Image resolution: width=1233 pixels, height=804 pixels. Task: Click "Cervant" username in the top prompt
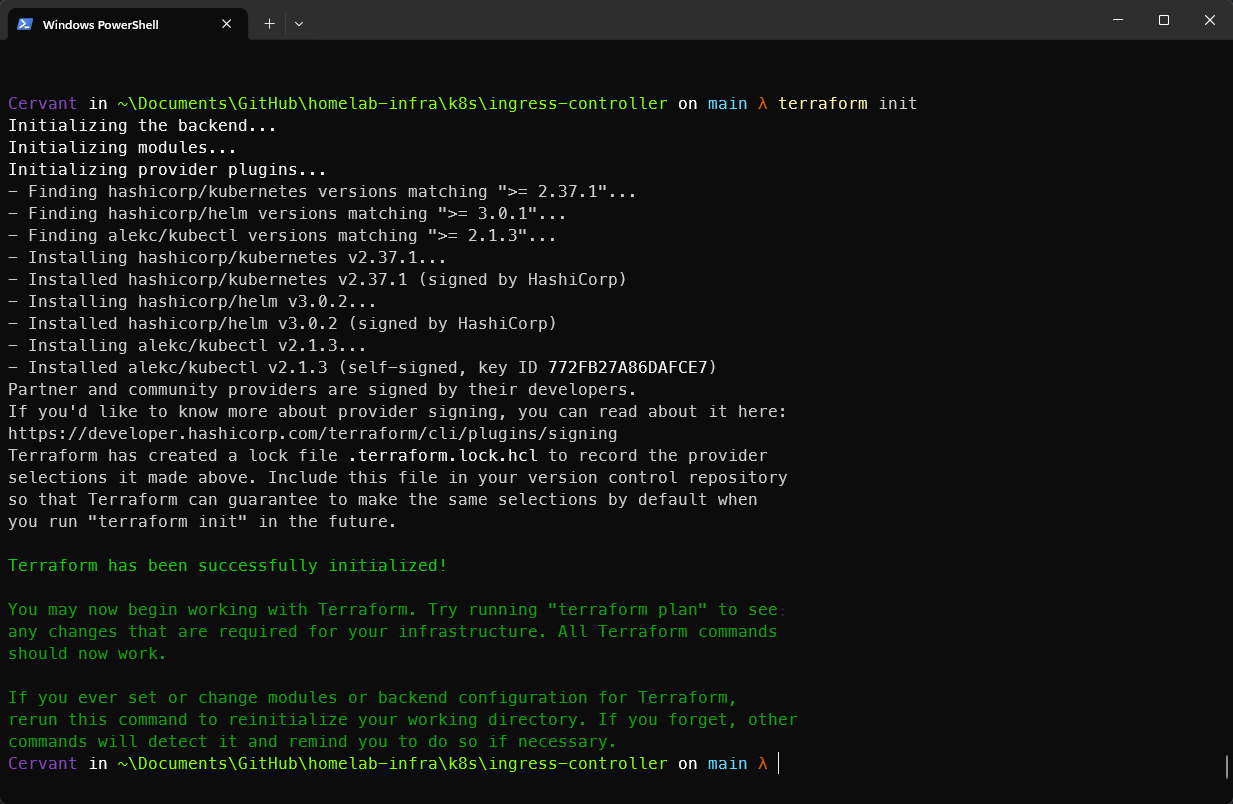[42, 104]
